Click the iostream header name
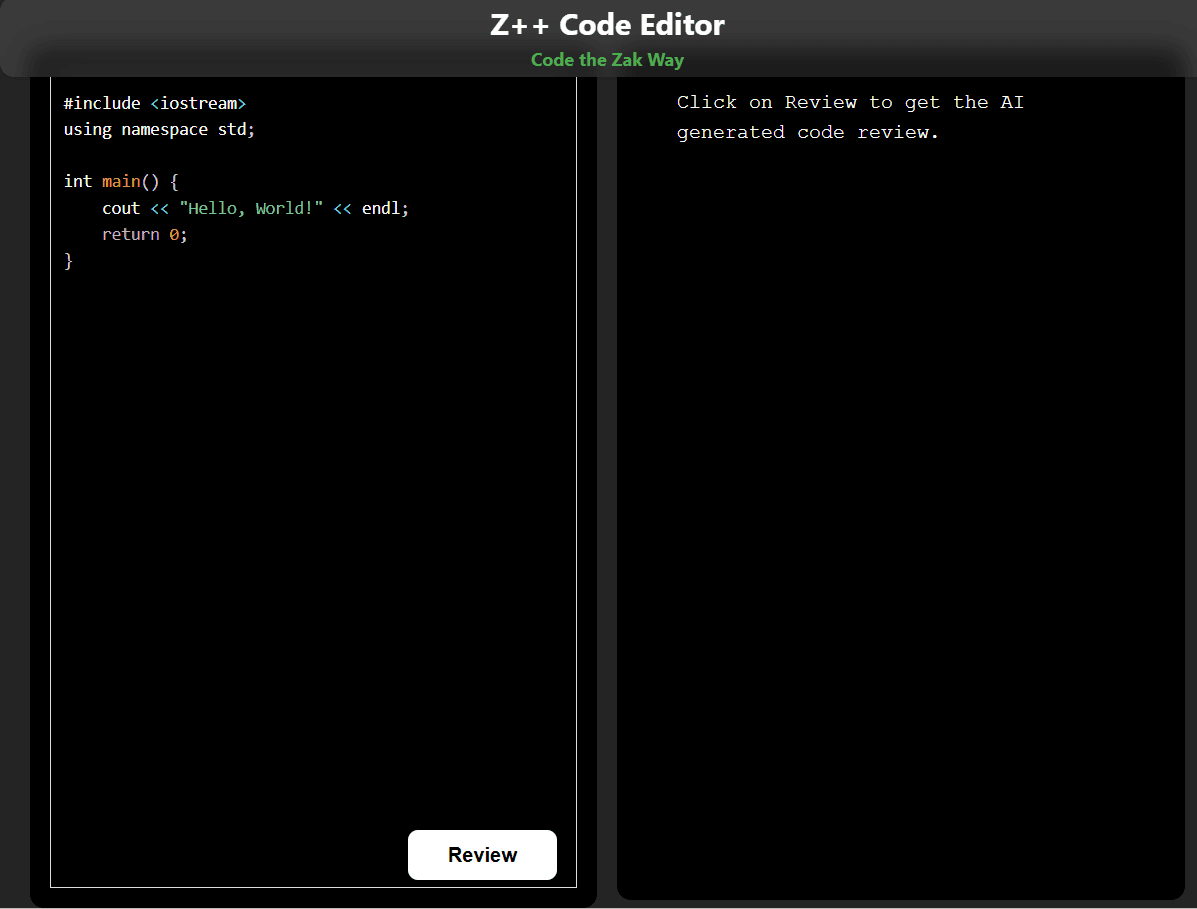The image size is (1197, 909). [198, 102]
